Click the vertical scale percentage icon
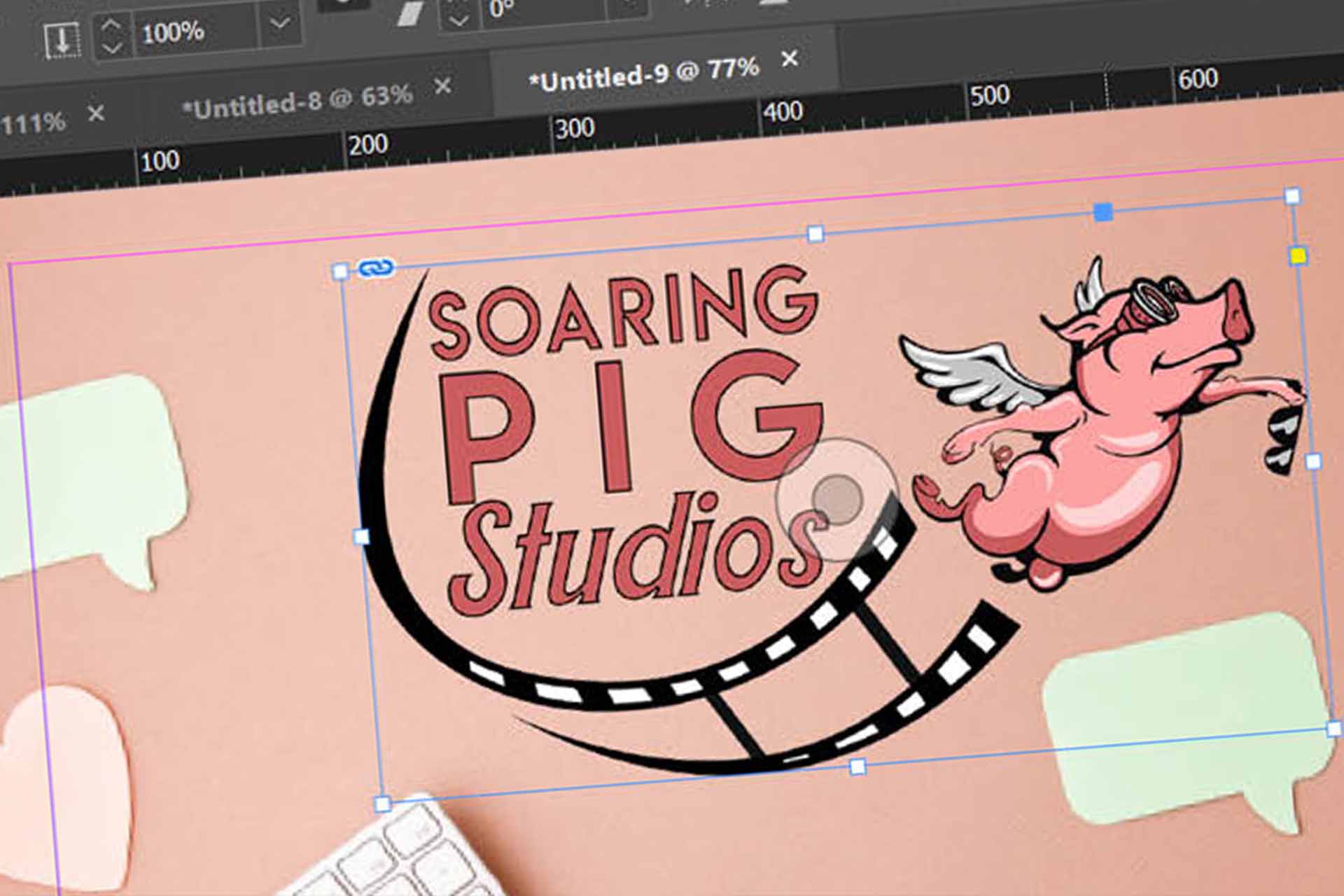 (x=62, y=41)
